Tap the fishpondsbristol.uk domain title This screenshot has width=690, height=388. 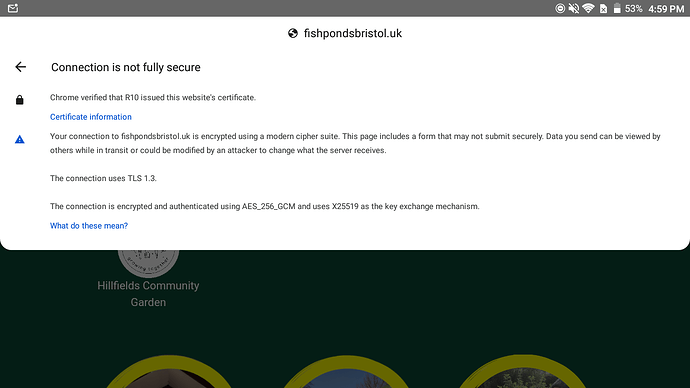point(352,33)
